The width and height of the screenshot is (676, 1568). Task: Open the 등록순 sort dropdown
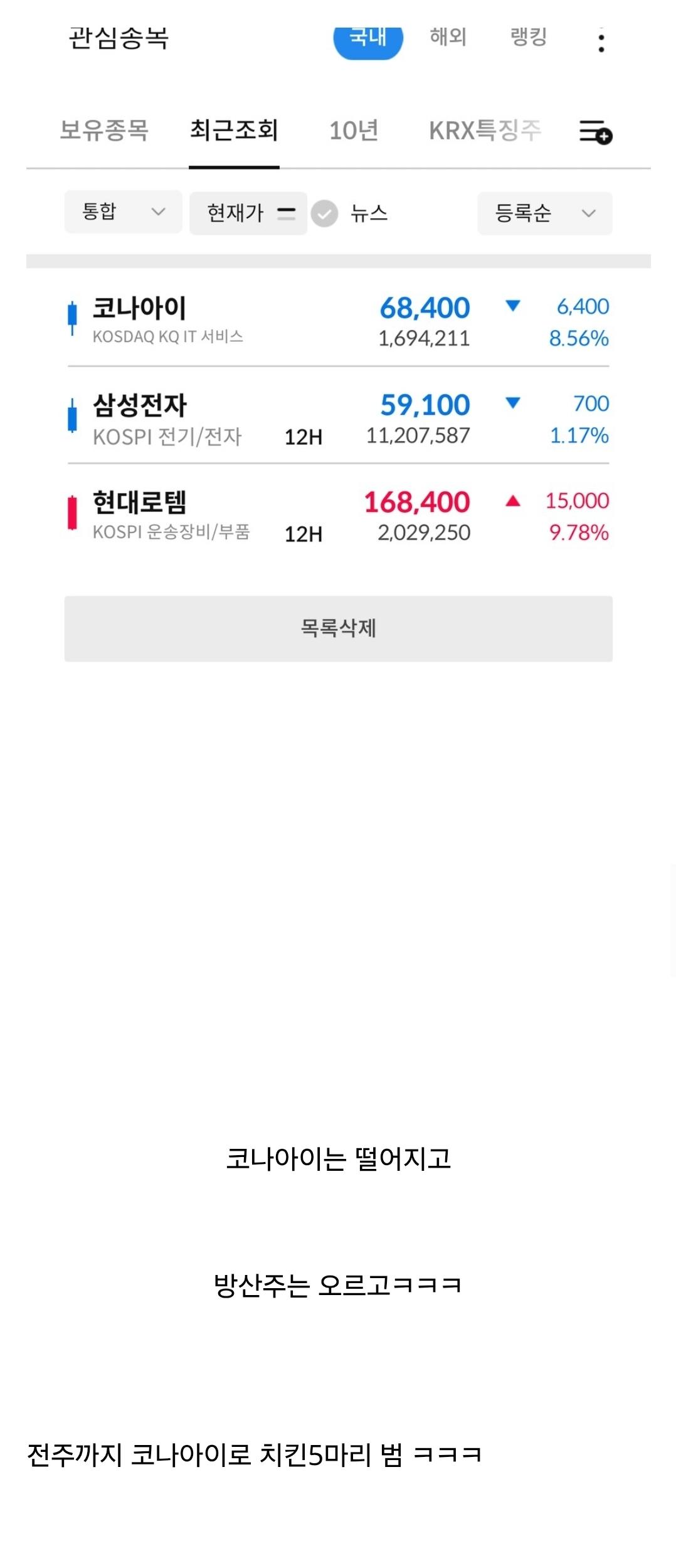[x=545, y=213]
